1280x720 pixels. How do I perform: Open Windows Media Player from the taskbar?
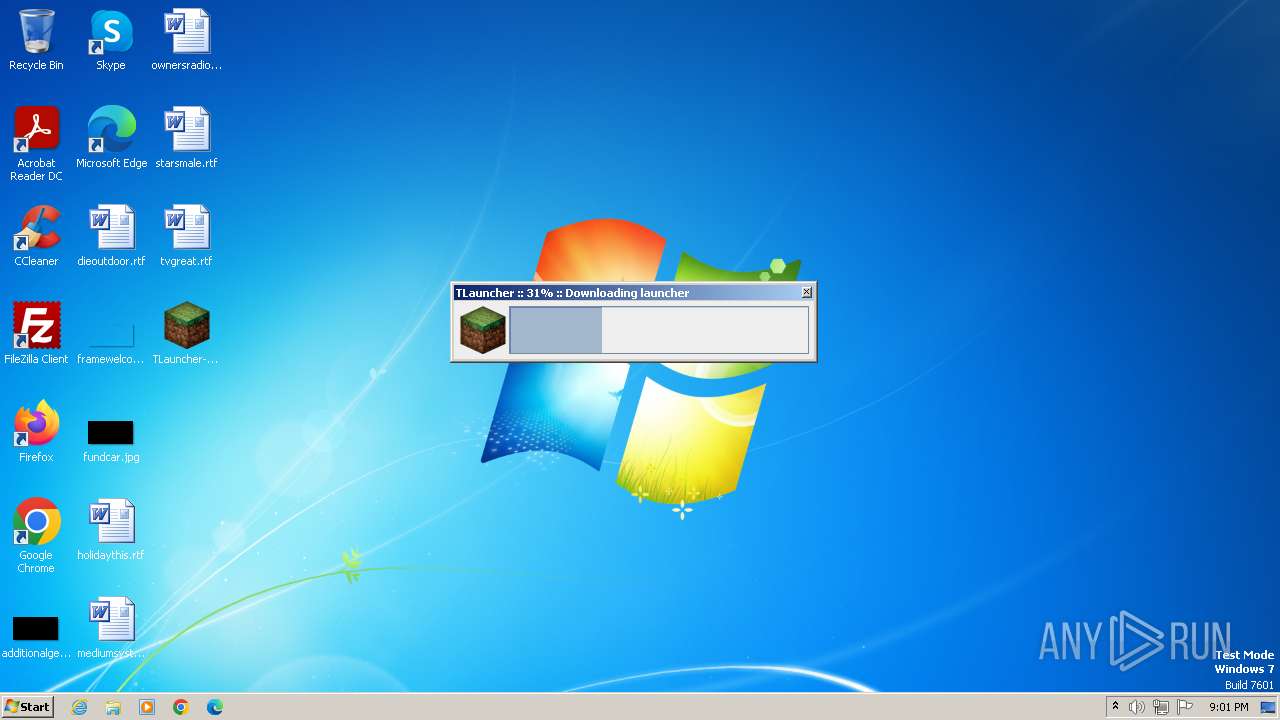pyautogui.click(x=147, y=707)
